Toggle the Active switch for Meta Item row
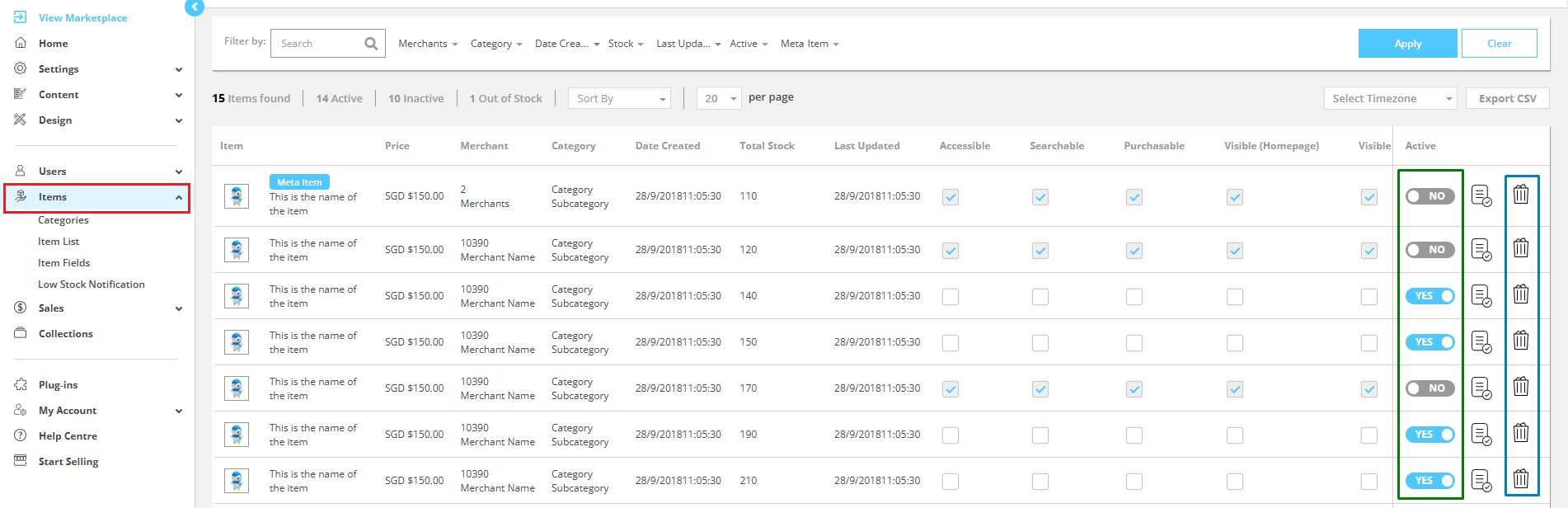The width and height of the screenshot is (1568, 508). pos(1430,196)
